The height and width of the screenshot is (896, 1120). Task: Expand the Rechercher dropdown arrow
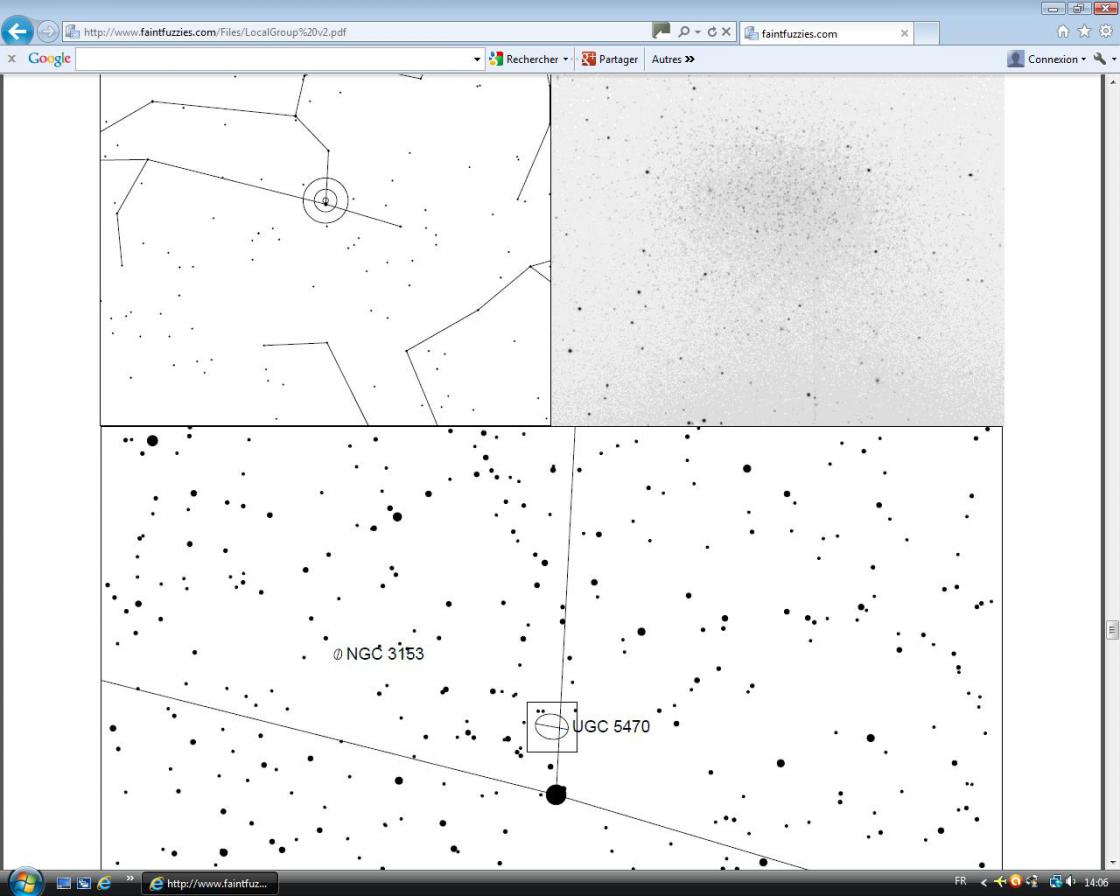tap(566, 59)
